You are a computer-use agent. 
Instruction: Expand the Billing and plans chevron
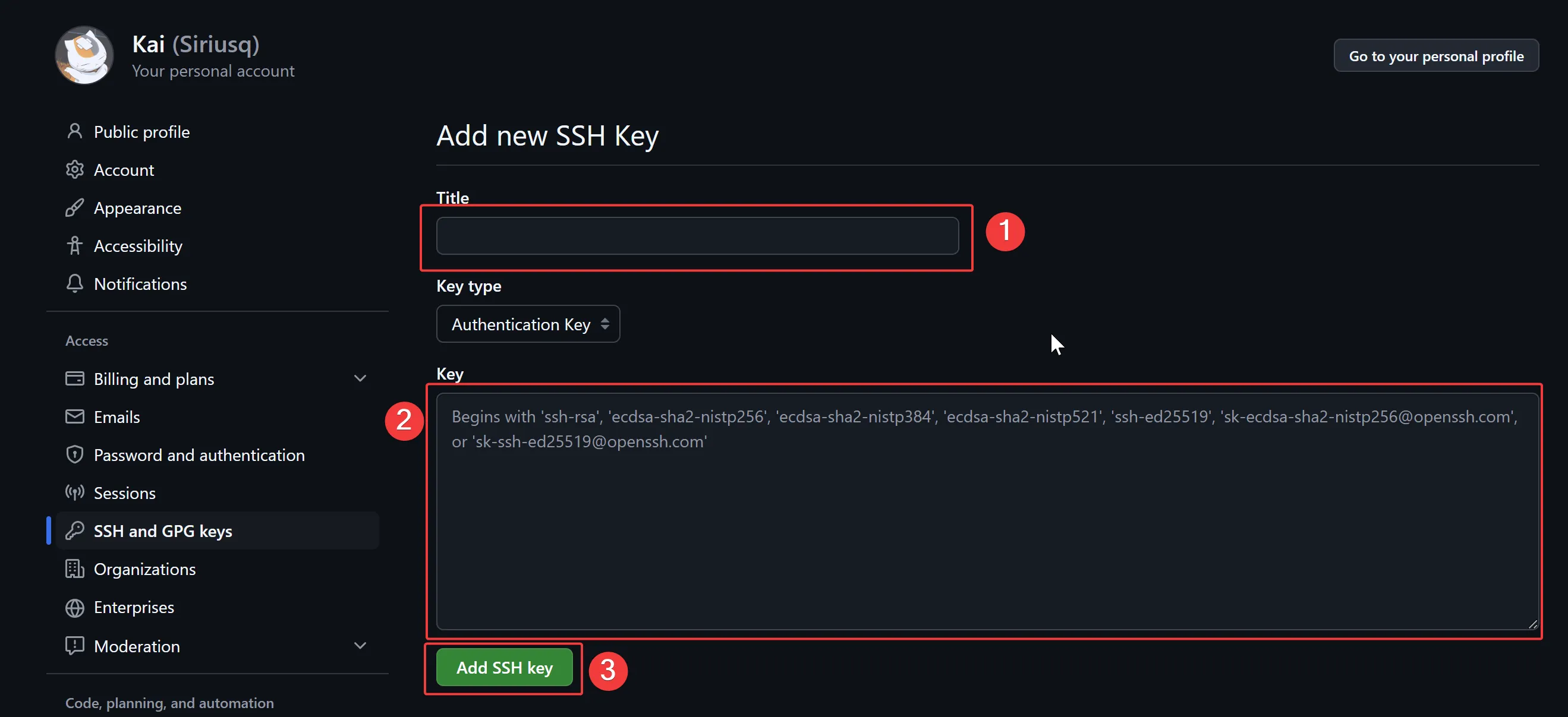(360, 378)
